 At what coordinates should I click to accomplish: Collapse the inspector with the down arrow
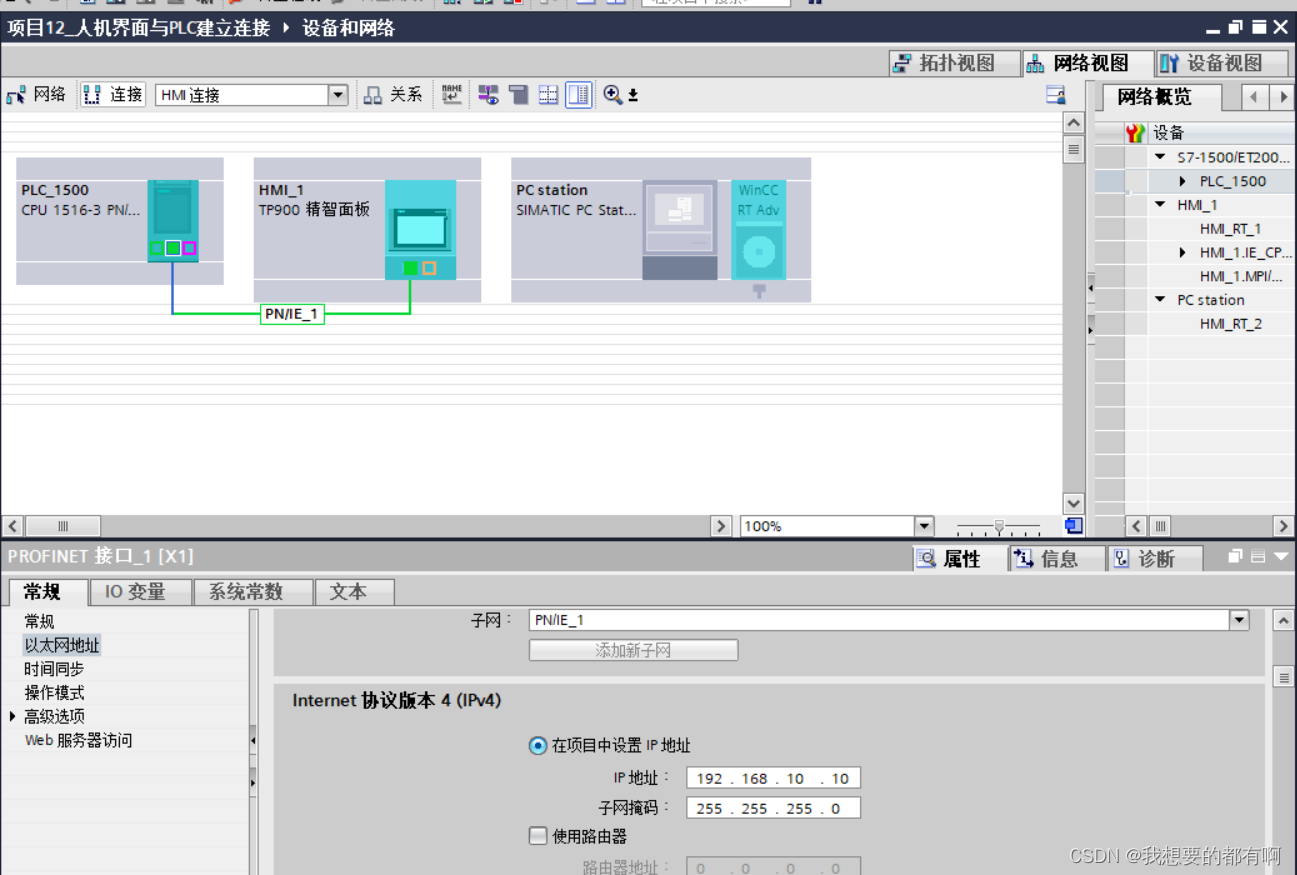click(1281, 557)
